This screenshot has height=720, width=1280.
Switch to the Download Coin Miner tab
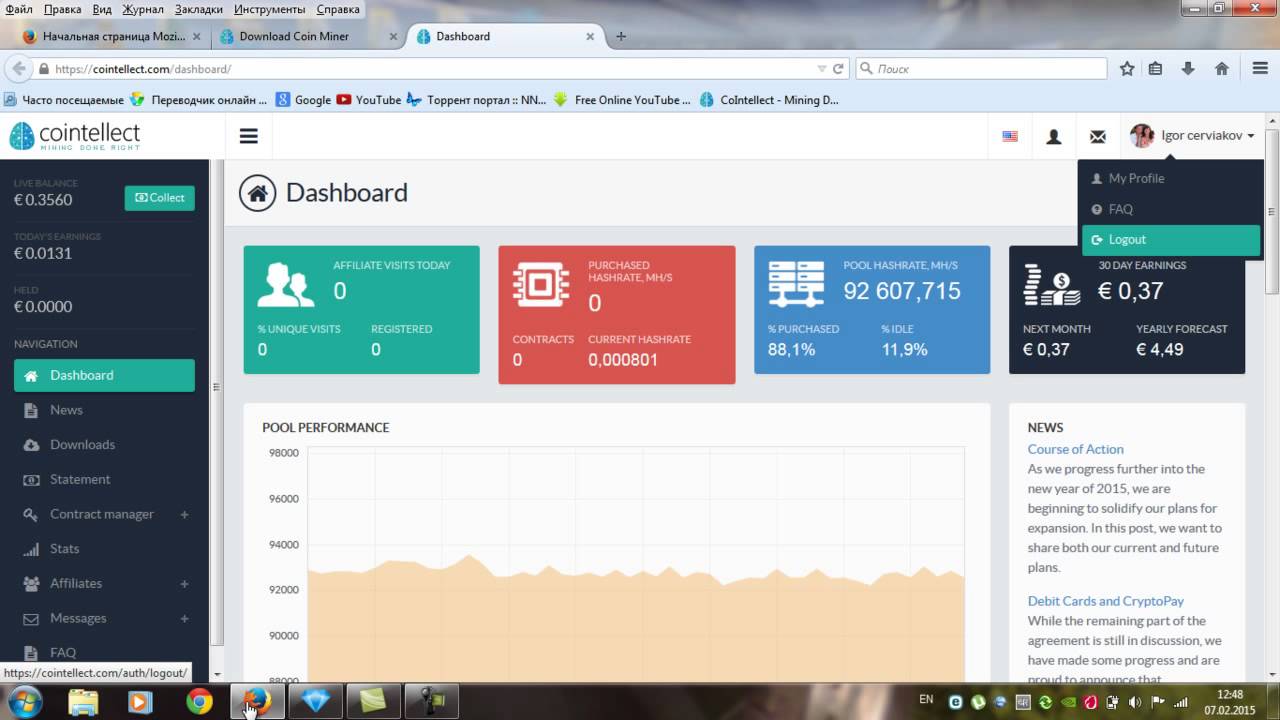(x=308, y=36)
